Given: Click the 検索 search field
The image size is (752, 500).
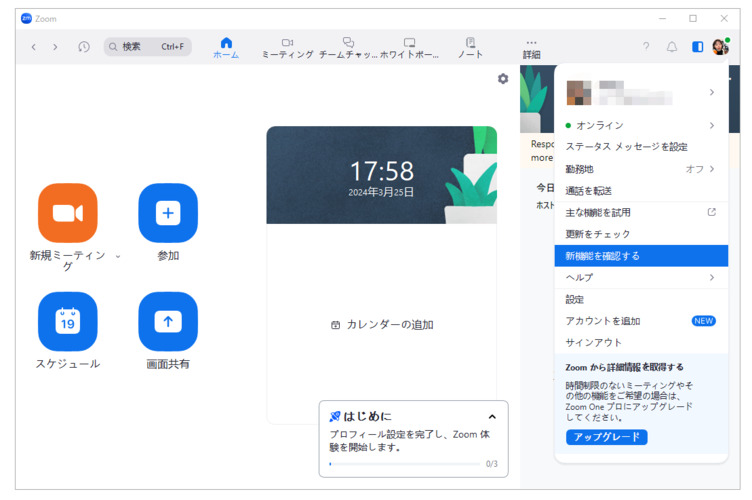Looking at the screenshot, I should 147,47.
